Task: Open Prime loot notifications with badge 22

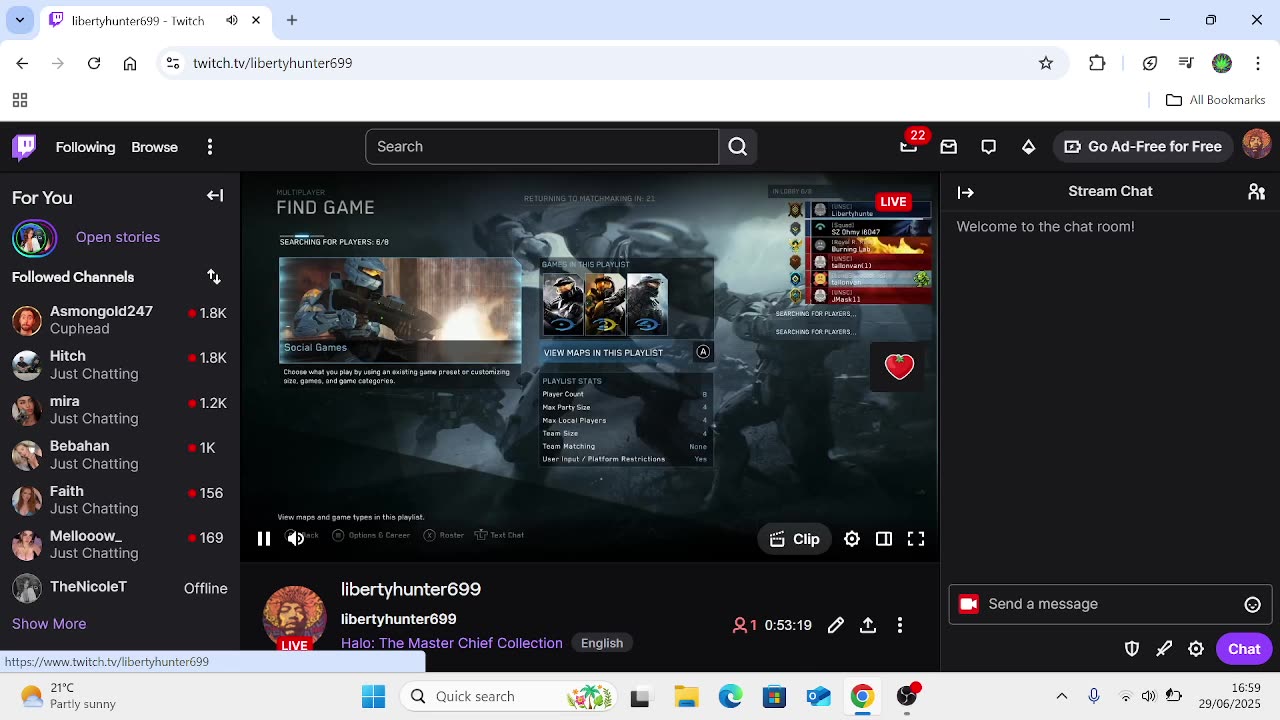Action: tap(909, 146)
